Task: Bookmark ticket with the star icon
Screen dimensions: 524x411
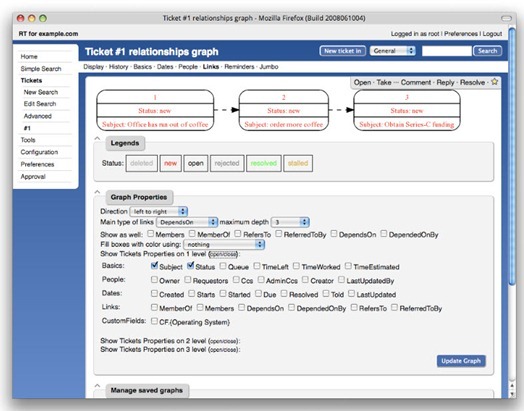Action: pyautogui.click(x=494, y=82)
